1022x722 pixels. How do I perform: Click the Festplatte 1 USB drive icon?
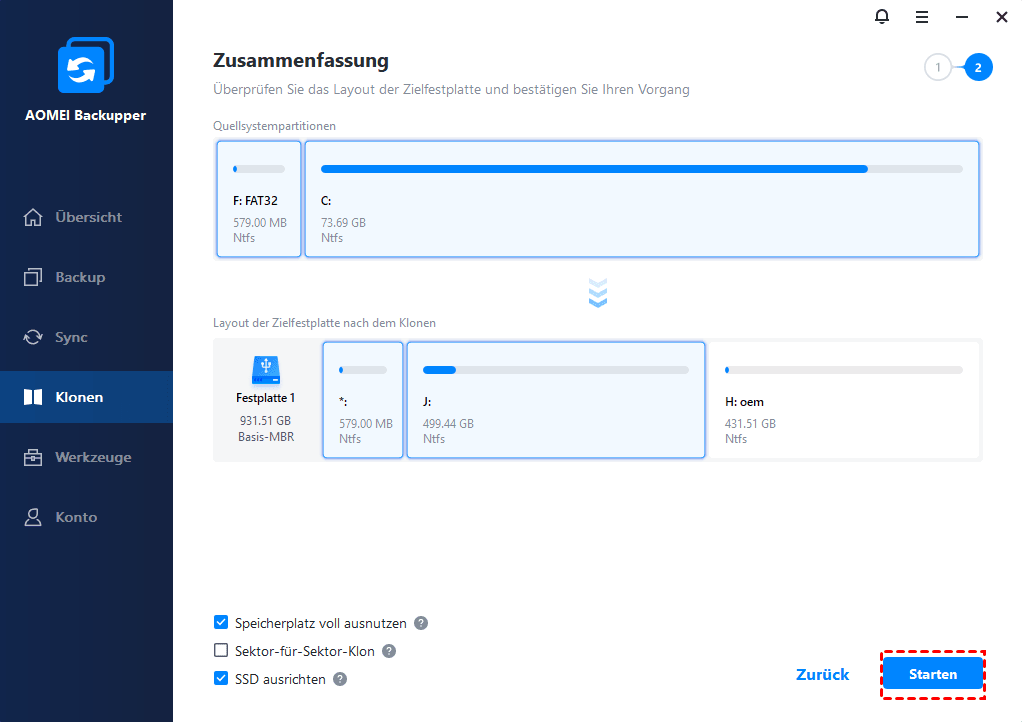pos(266,370)
